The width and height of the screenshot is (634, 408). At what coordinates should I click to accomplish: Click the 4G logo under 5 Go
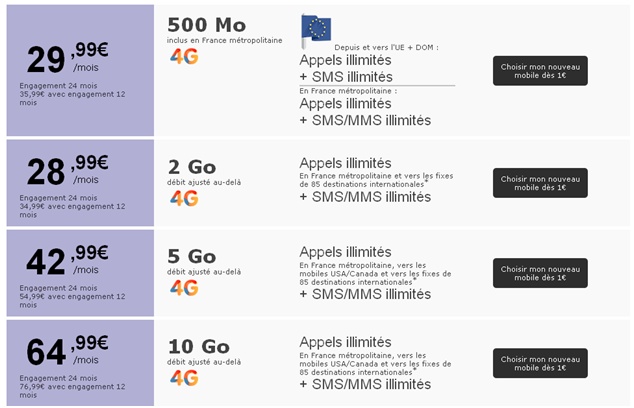click(x=184, y=288)
